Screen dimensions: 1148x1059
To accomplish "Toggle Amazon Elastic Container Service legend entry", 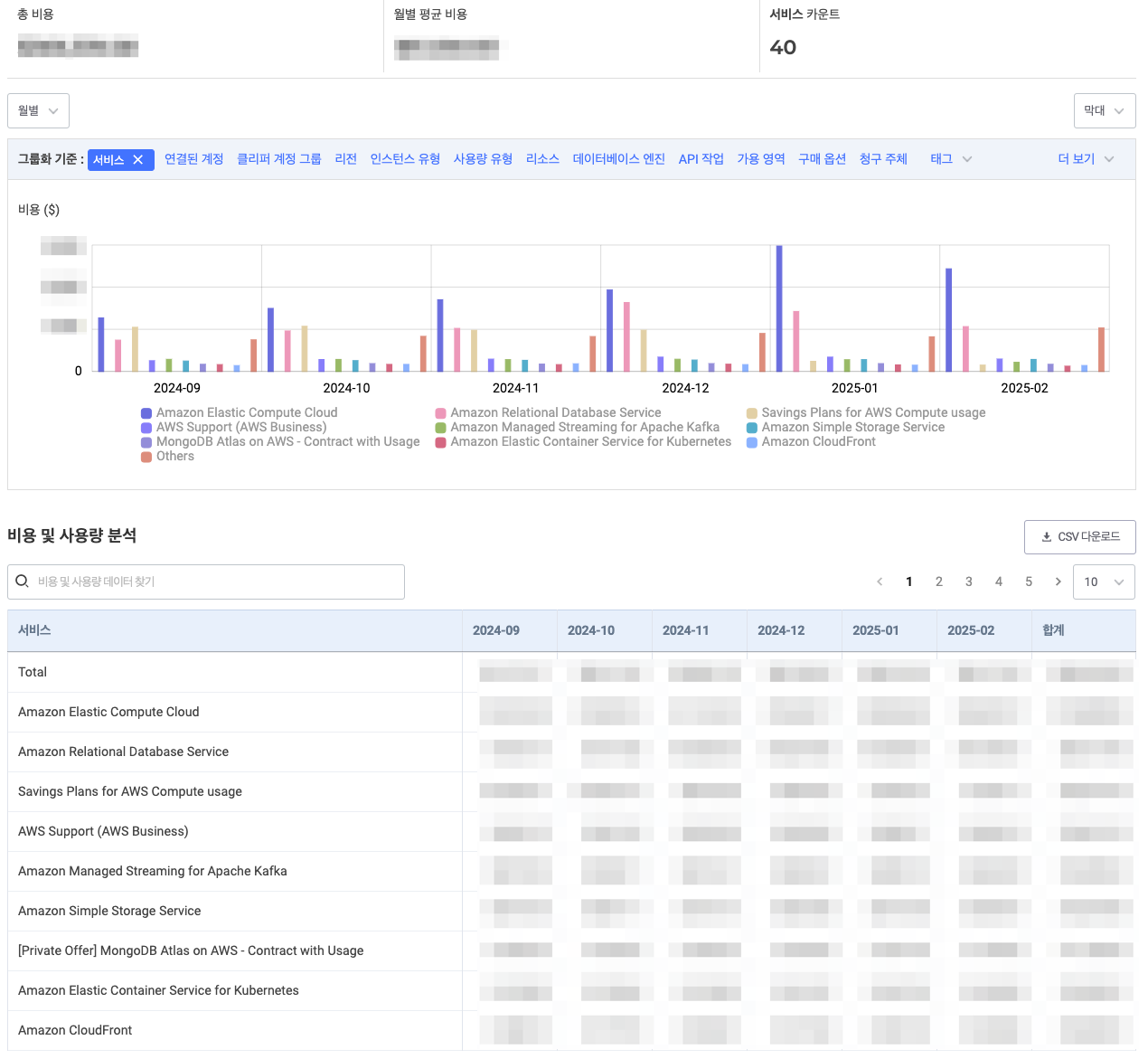I will pyautogui.click(x=583, y=442).
